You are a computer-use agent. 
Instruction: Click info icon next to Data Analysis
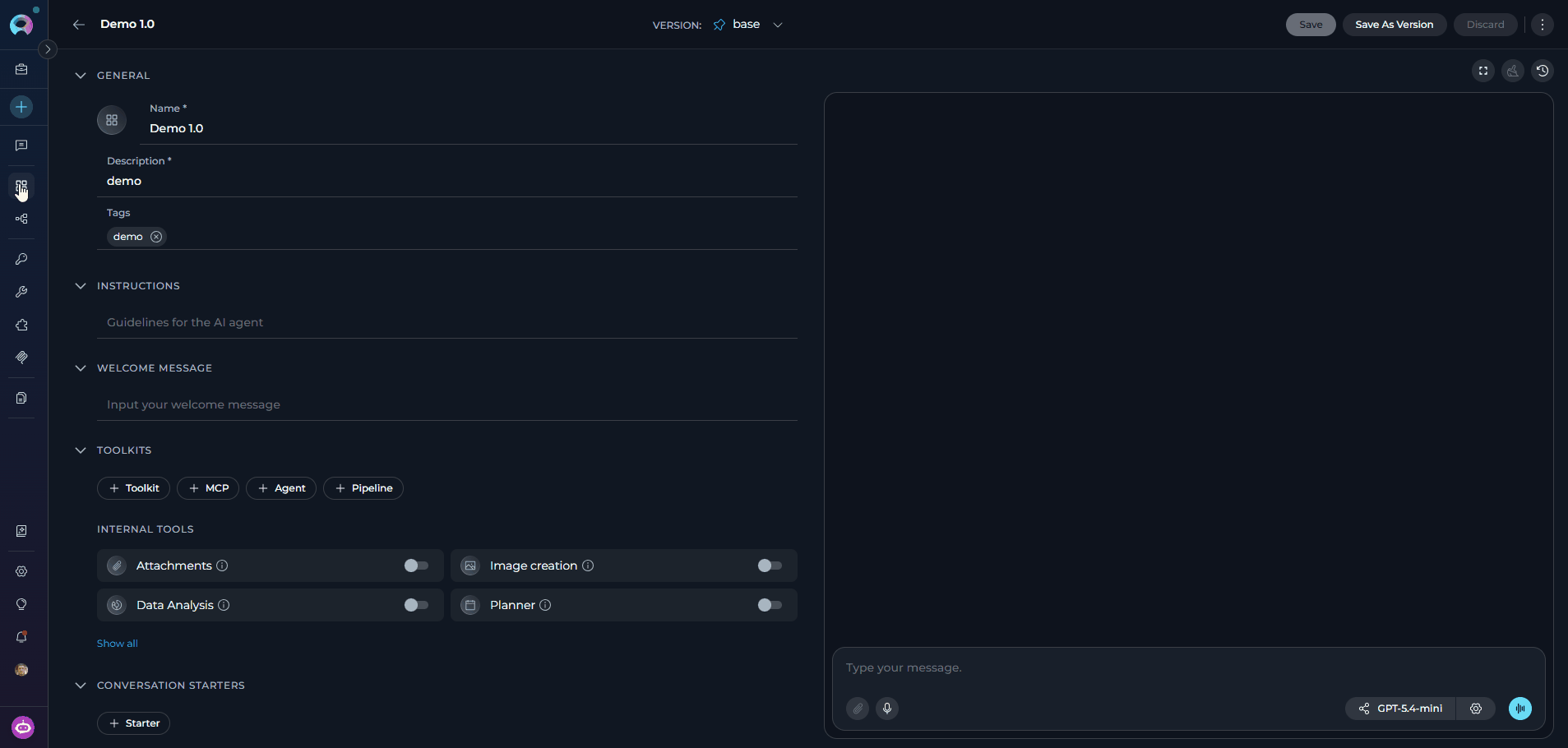224,605
